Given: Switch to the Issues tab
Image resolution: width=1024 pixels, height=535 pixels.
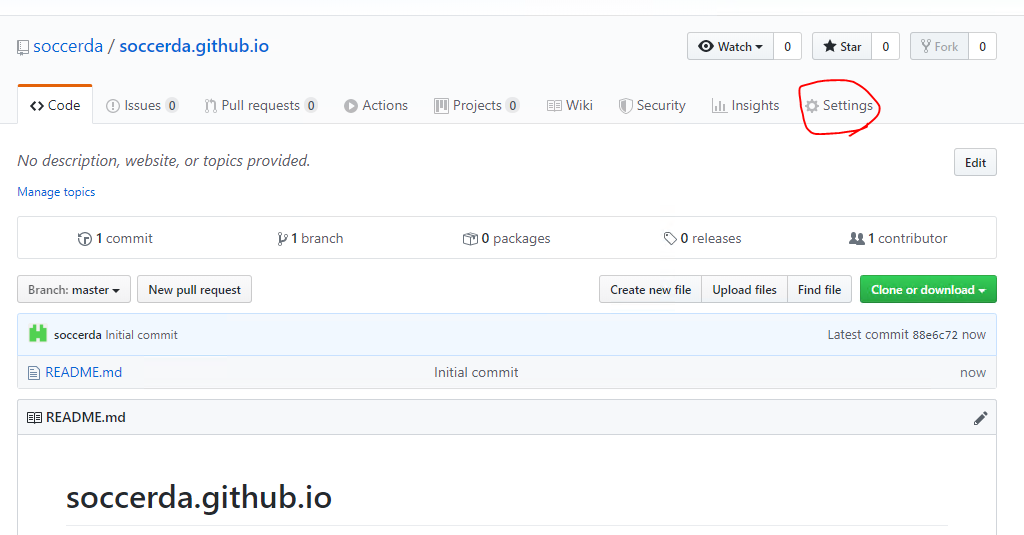Looking at the screenshot, I should point(142,105).
